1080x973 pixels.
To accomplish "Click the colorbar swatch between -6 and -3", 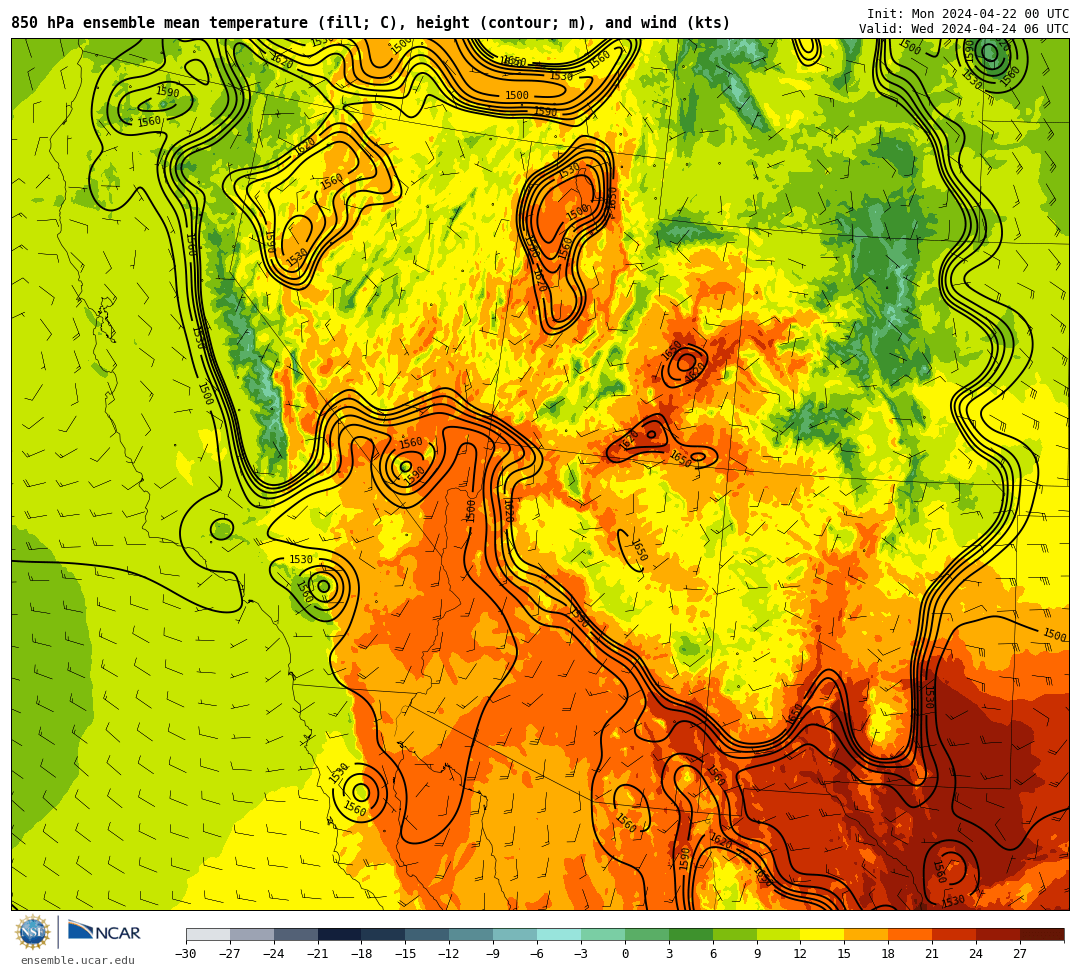I will (x=559, y=934).
